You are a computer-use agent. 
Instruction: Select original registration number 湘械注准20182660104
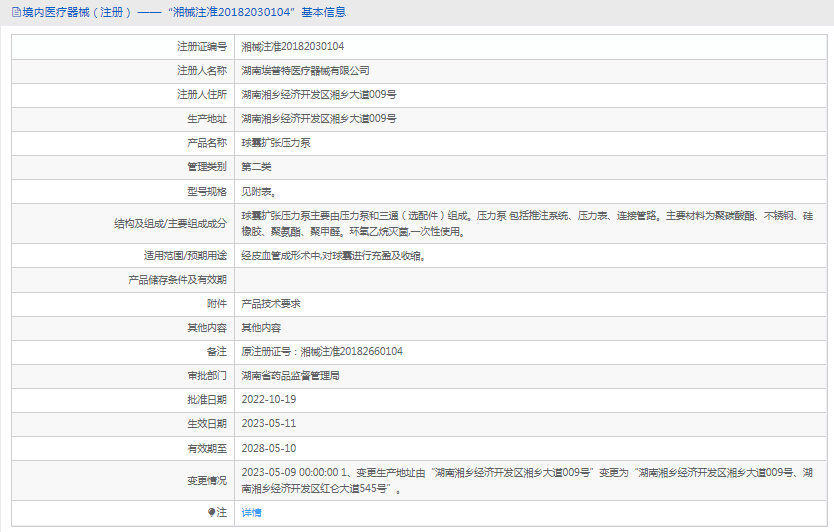coord(352,351)
